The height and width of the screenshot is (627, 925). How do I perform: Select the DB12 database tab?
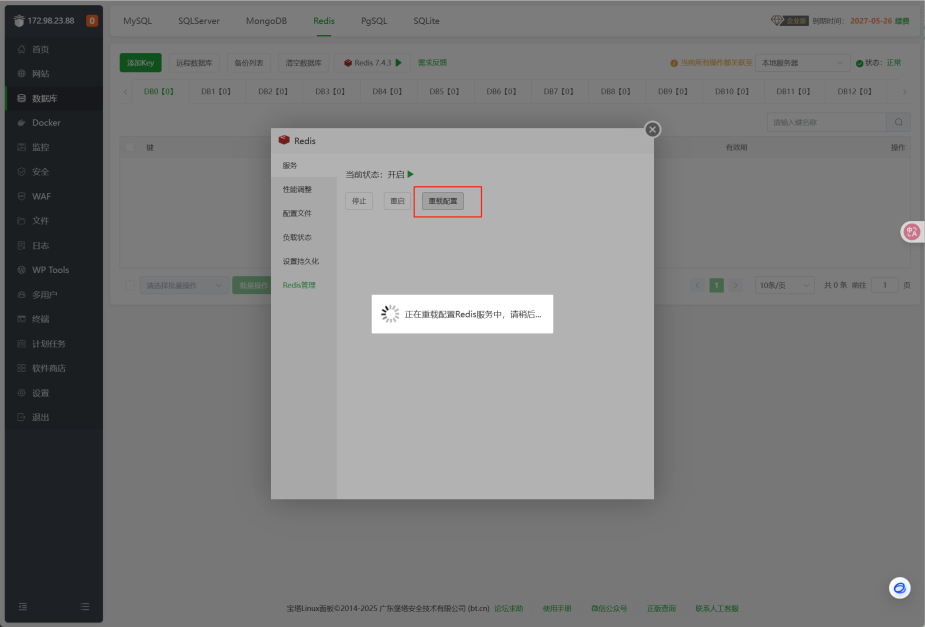coord(854,91)
